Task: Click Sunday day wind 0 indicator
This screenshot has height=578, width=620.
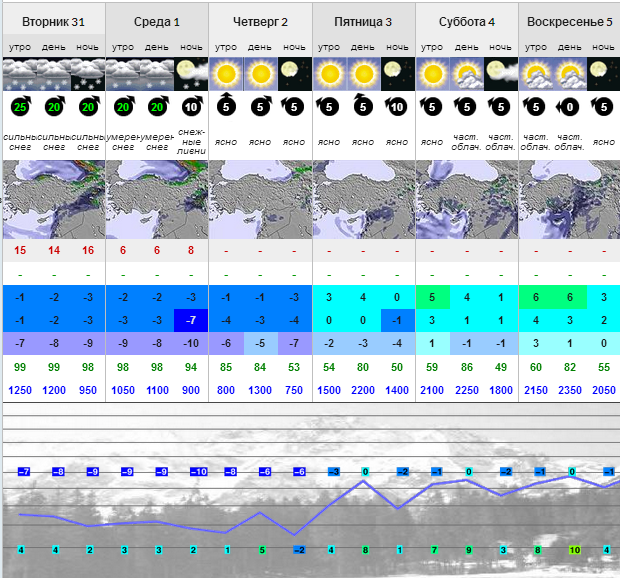Action: pos(568,107)
